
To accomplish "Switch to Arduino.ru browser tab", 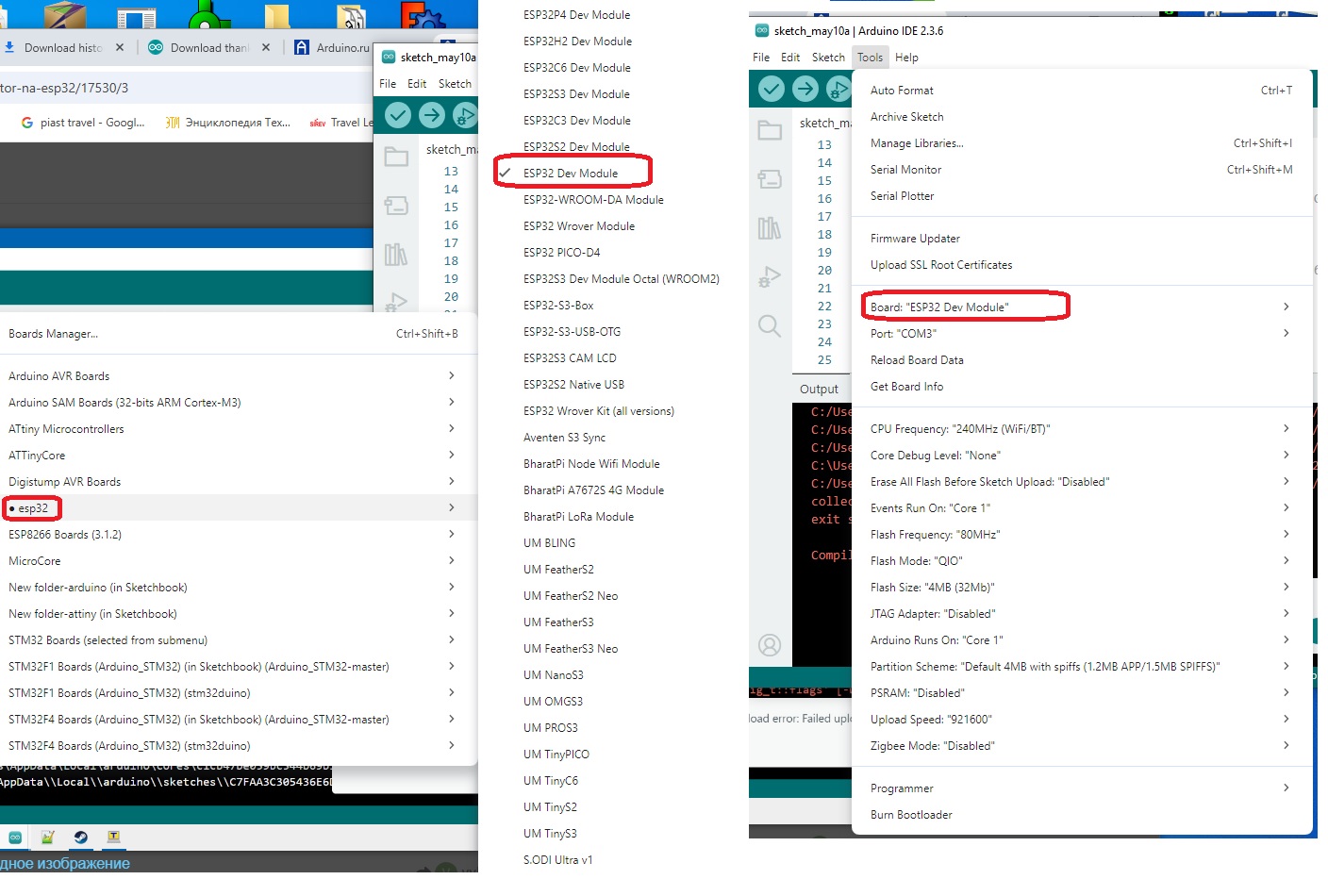I will click(331, 47).
